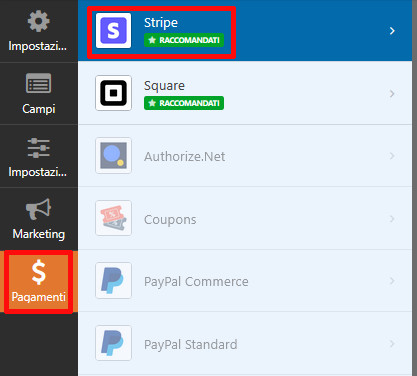Click the Square logo icon
Screen dimensions: 417x376
(x=113, y=93)
